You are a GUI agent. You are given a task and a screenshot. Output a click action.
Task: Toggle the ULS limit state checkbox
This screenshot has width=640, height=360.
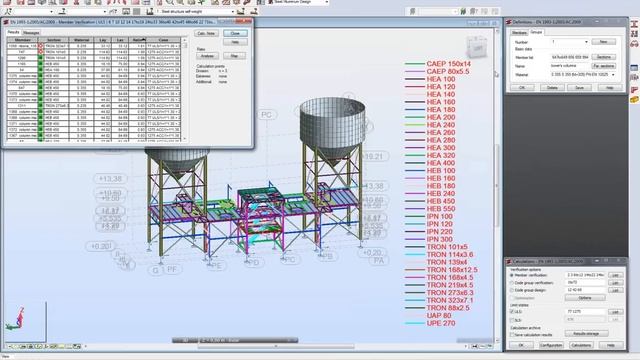point(512,311)
